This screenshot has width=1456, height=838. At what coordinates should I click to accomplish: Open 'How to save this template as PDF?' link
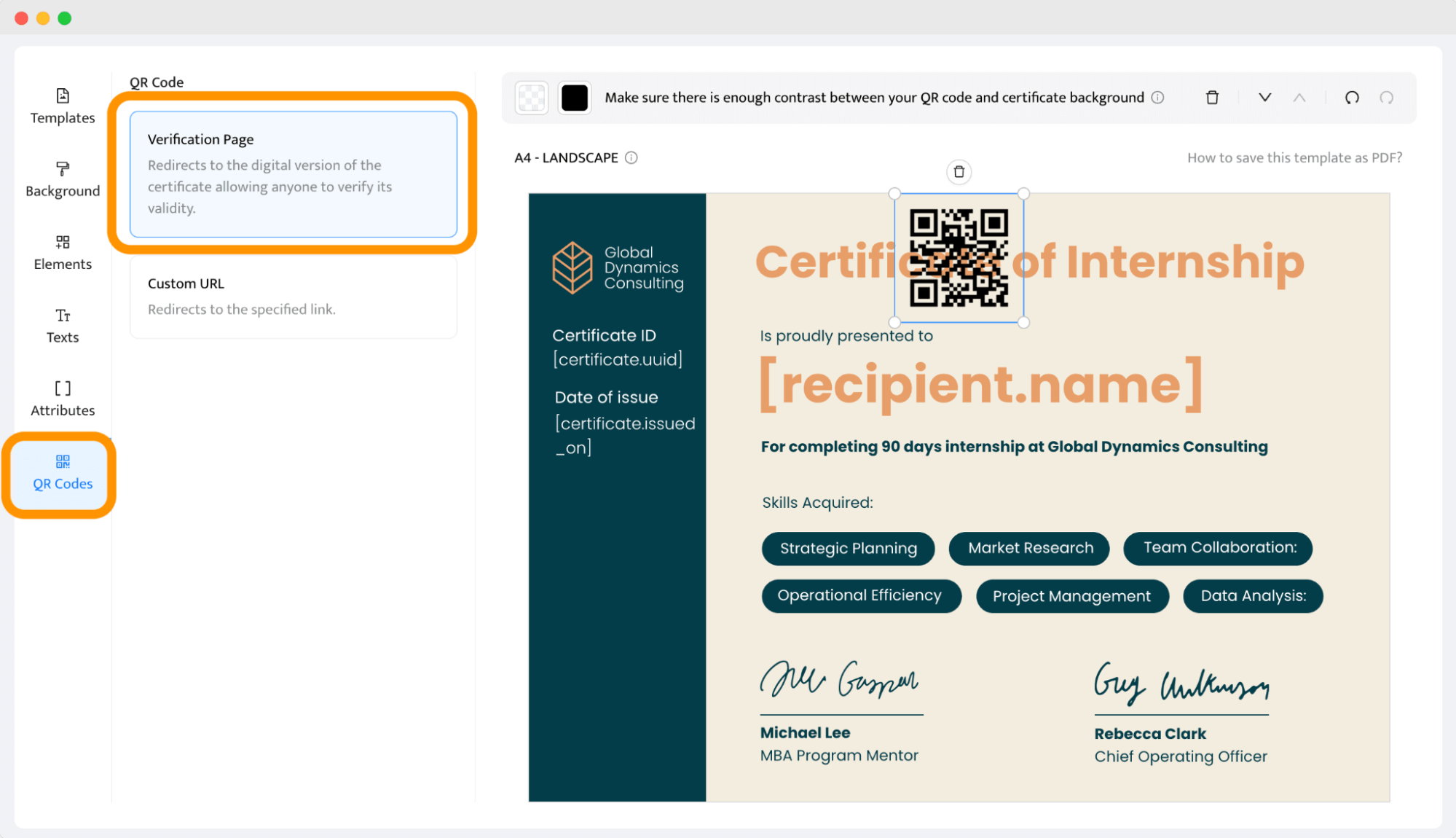click(1294, 157)
